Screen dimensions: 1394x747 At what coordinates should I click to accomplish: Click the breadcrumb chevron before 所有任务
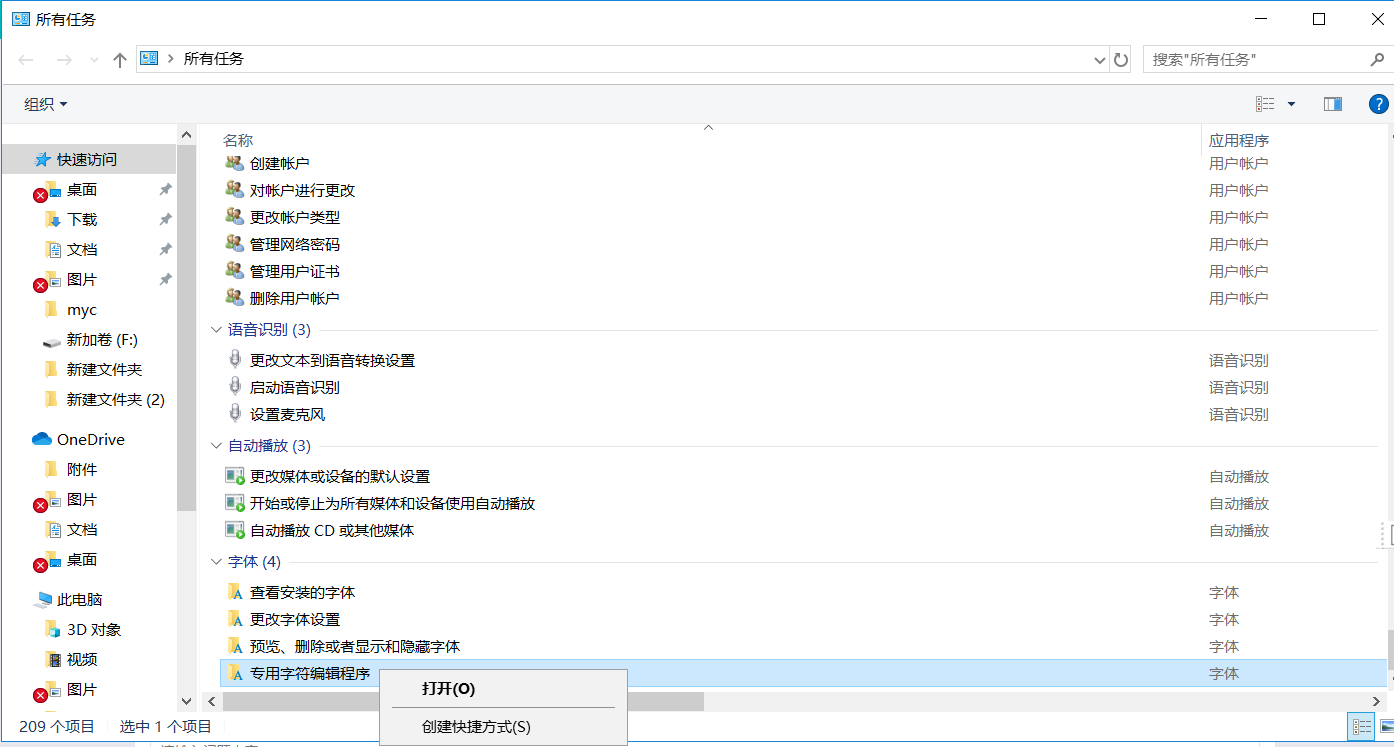click(x=171, y=59)
